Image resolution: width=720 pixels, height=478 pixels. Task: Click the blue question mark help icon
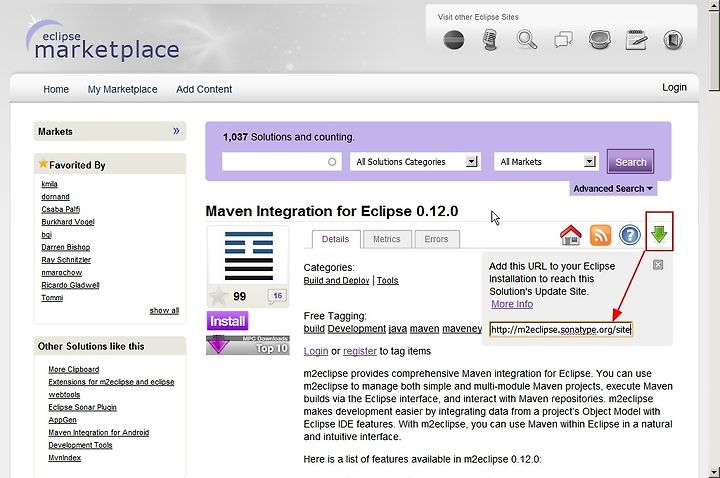click(x=630, y=235)
